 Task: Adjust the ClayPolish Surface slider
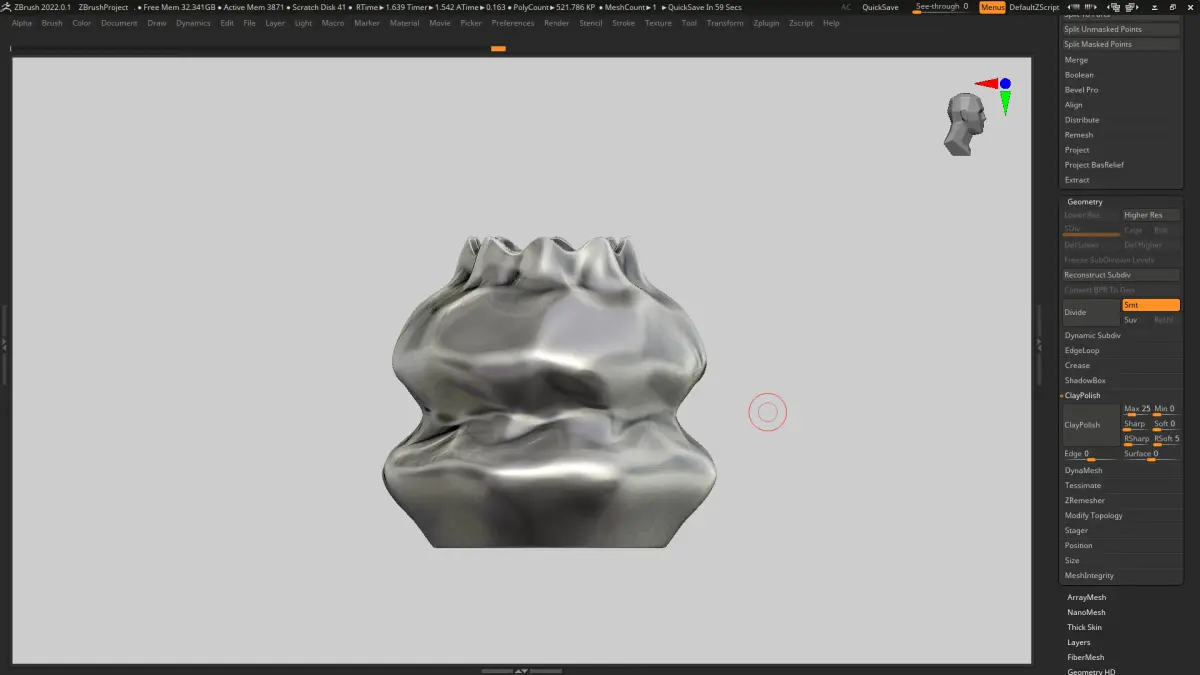point(1151,455)
